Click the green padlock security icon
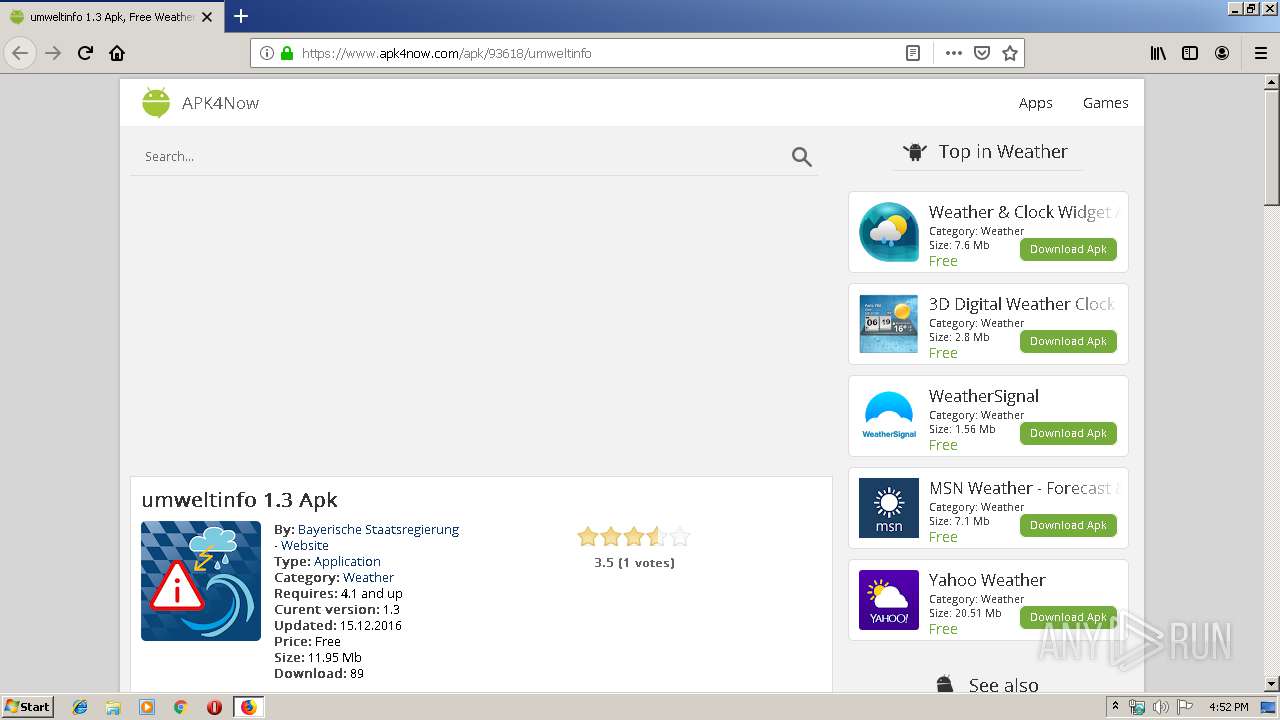The width and height of the screenshot is (1280, 720). click(287, 53)
